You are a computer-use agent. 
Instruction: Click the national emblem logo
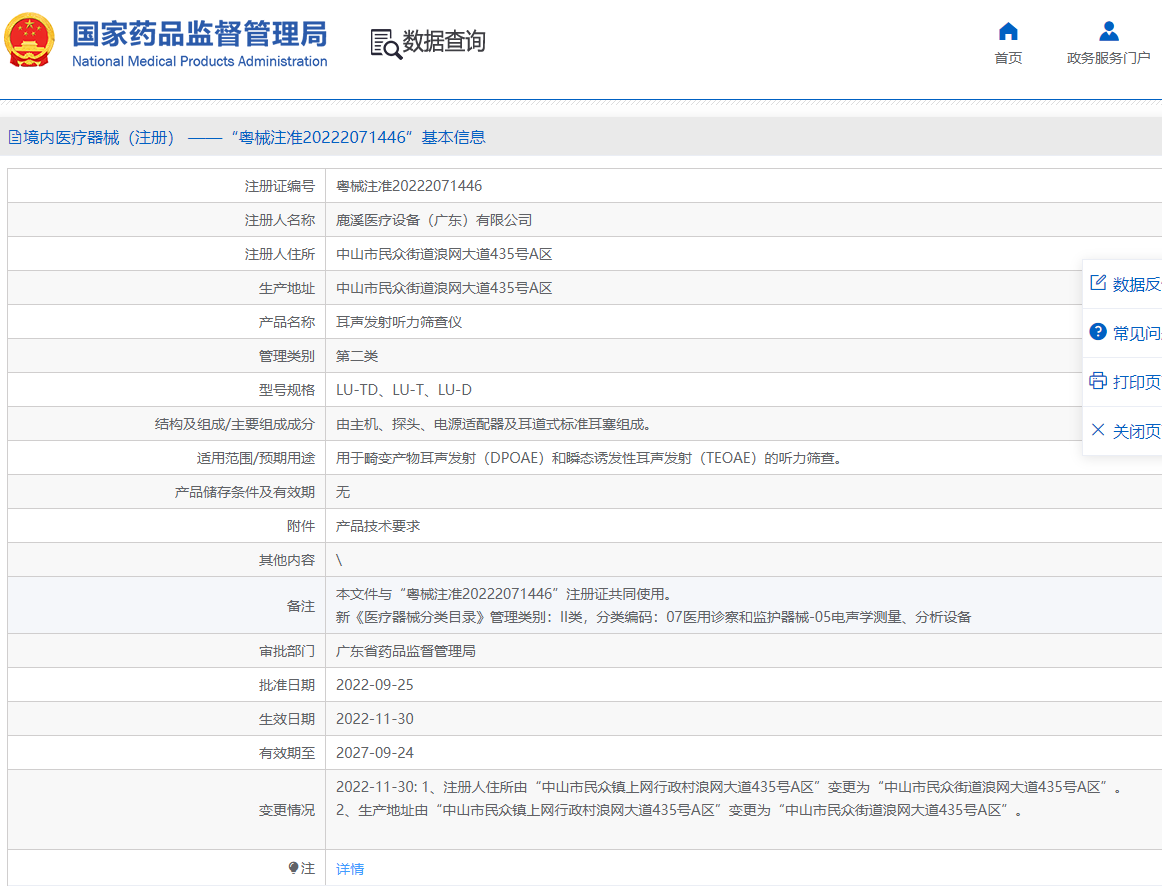coord(30,41)
